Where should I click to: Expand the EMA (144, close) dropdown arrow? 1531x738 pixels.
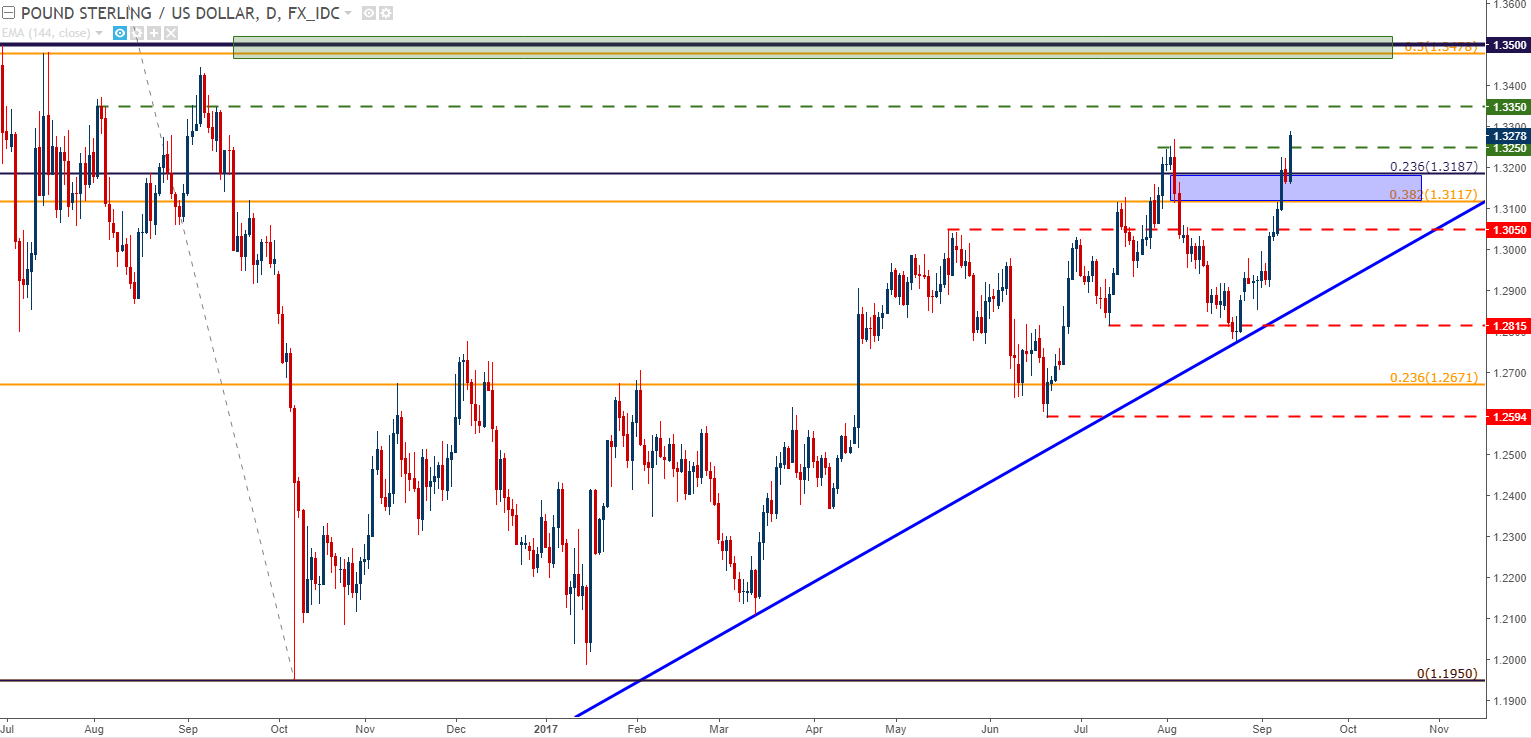pyautogui.click(x=99, y=33)
